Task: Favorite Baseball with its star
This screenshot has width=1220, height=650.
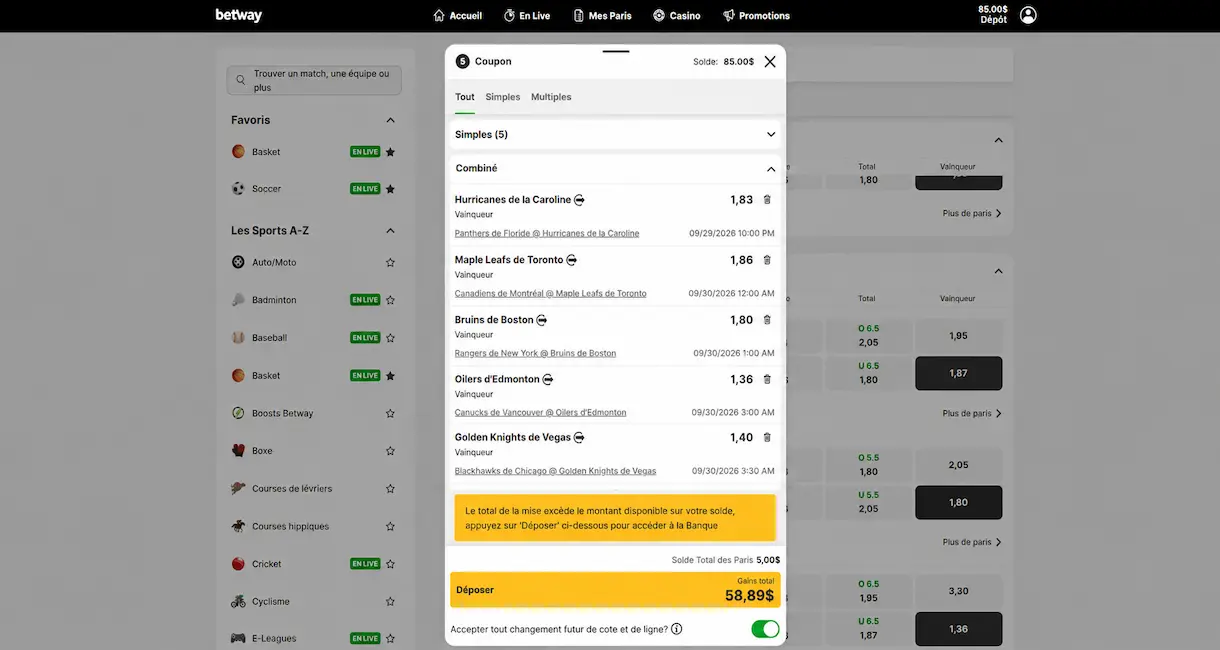Action: tap(390, 338)
